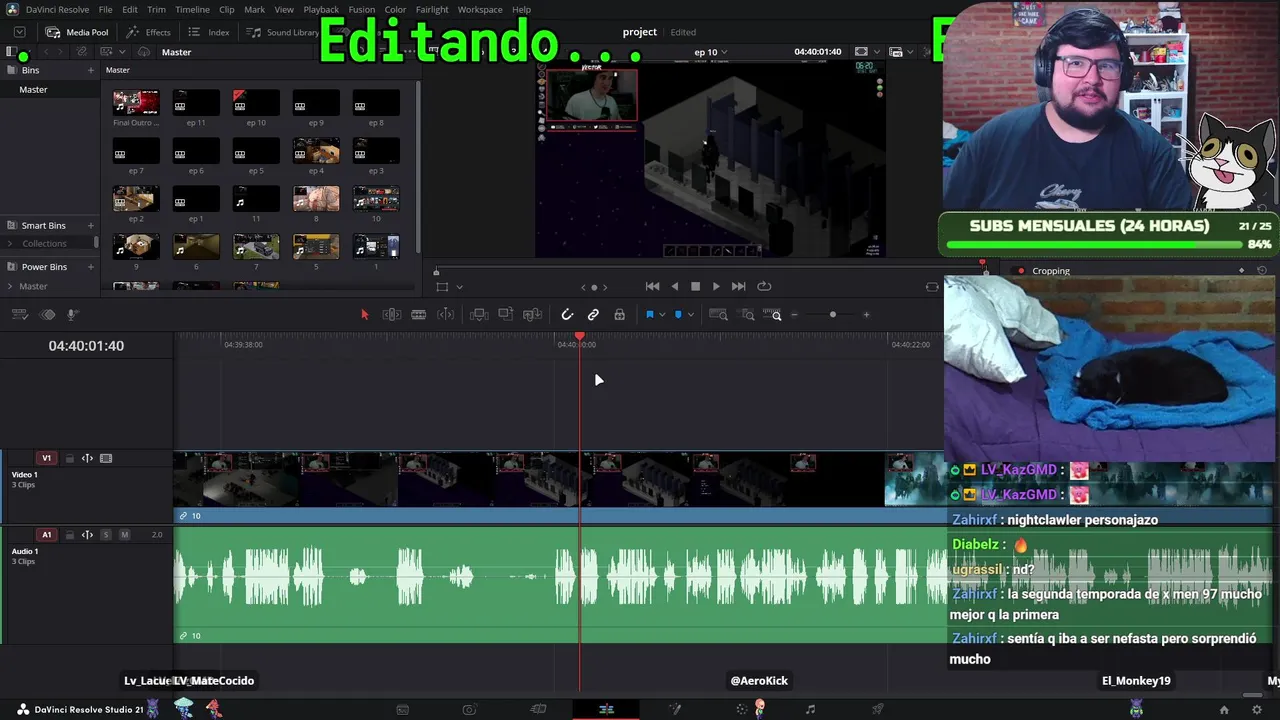The height and width of the screenshot is (720, 1280).
Task: Toggle position lock padlock in toolbar
Action: 620,315
